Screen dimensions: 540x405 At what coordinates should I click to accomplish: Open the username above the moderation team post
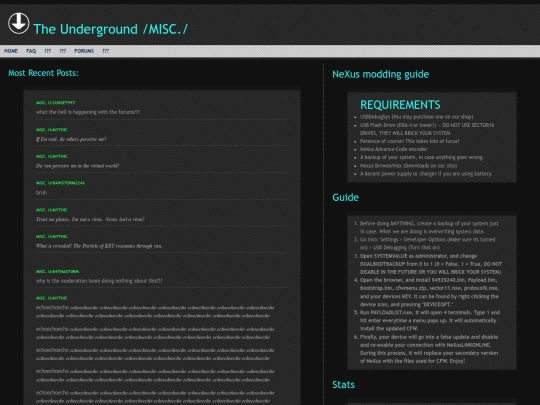[x=57, y=271]
